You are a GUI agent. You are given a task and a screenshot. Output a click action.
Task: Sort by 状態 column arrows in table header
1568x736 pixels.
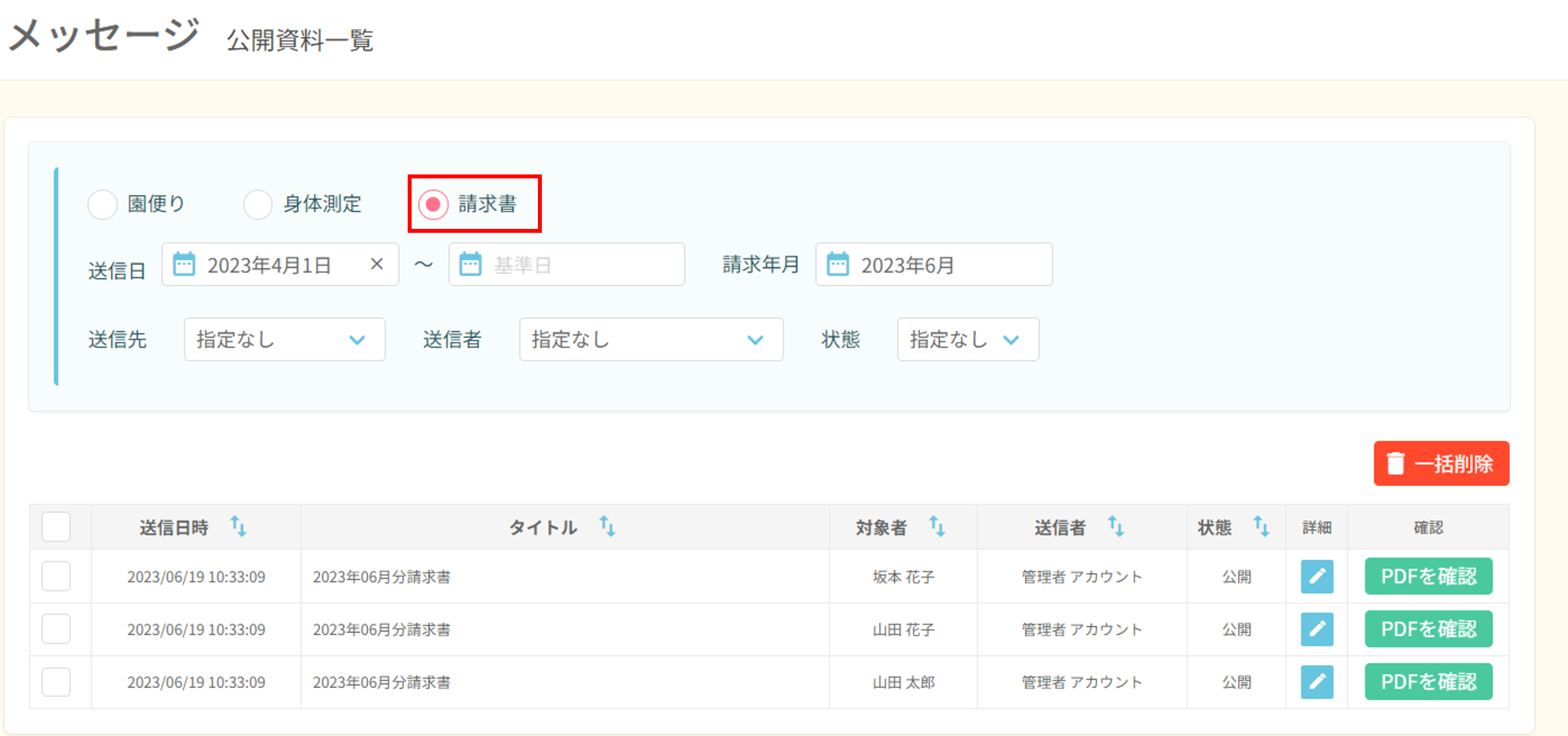pyautogui.click(x=1261, y=526)
